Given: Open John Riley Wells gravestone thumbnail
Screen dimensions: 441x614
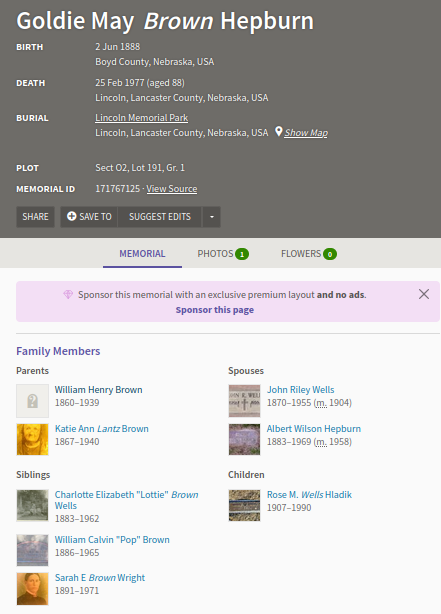Looking at the screenshot, I should tap(244, 401).
